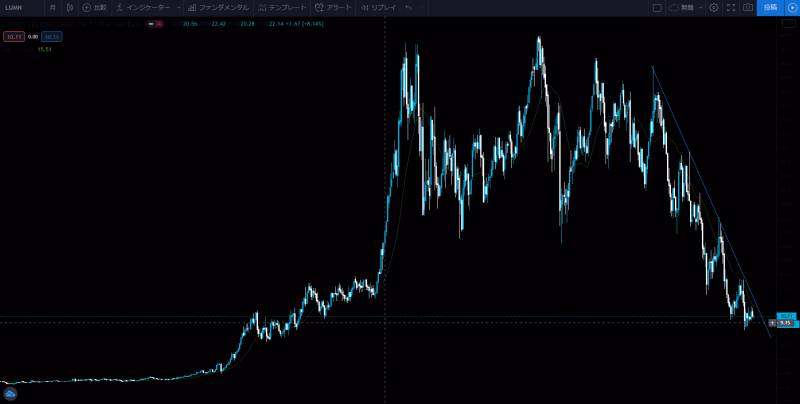Open chart settings gear icon

(713, 7)
